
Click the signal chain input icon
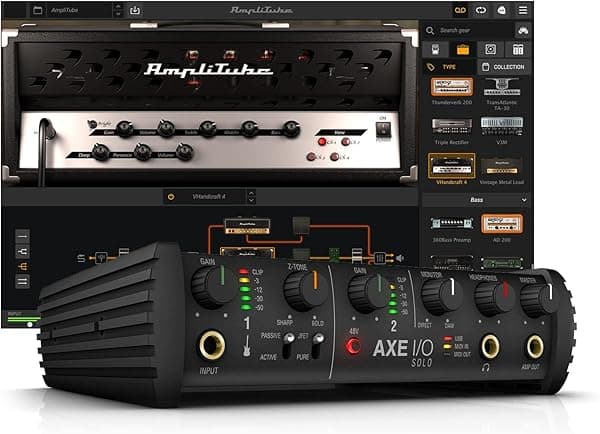point(81,259)
